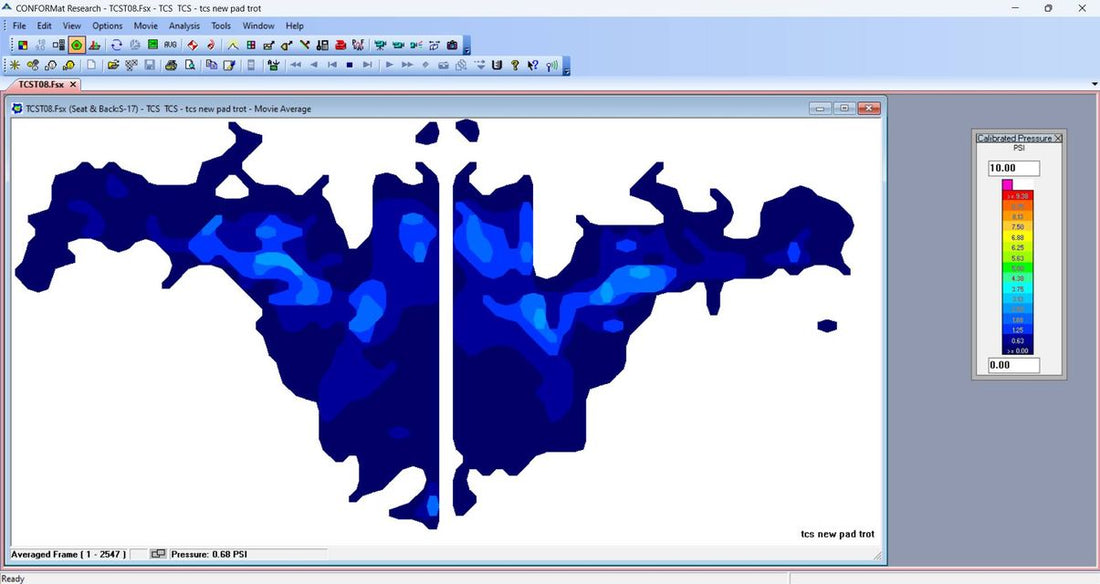Select the TCST08.Fsx document tab
The height and width of the screenshot is (584, 1100).
point(42,85)
